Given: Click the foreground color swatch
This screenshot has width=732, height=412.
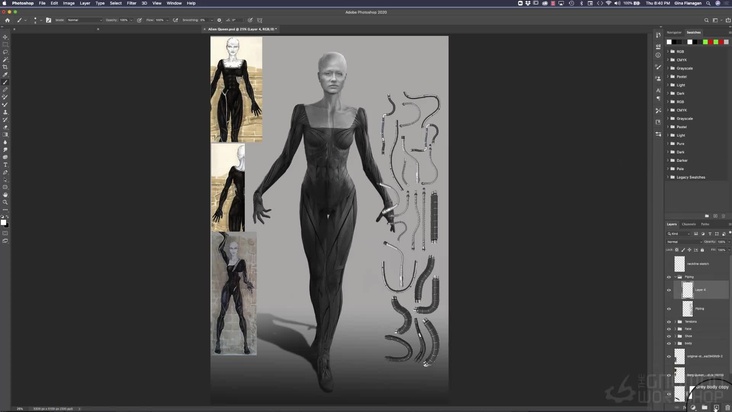Looking at the screenshot, I should 3,223.
